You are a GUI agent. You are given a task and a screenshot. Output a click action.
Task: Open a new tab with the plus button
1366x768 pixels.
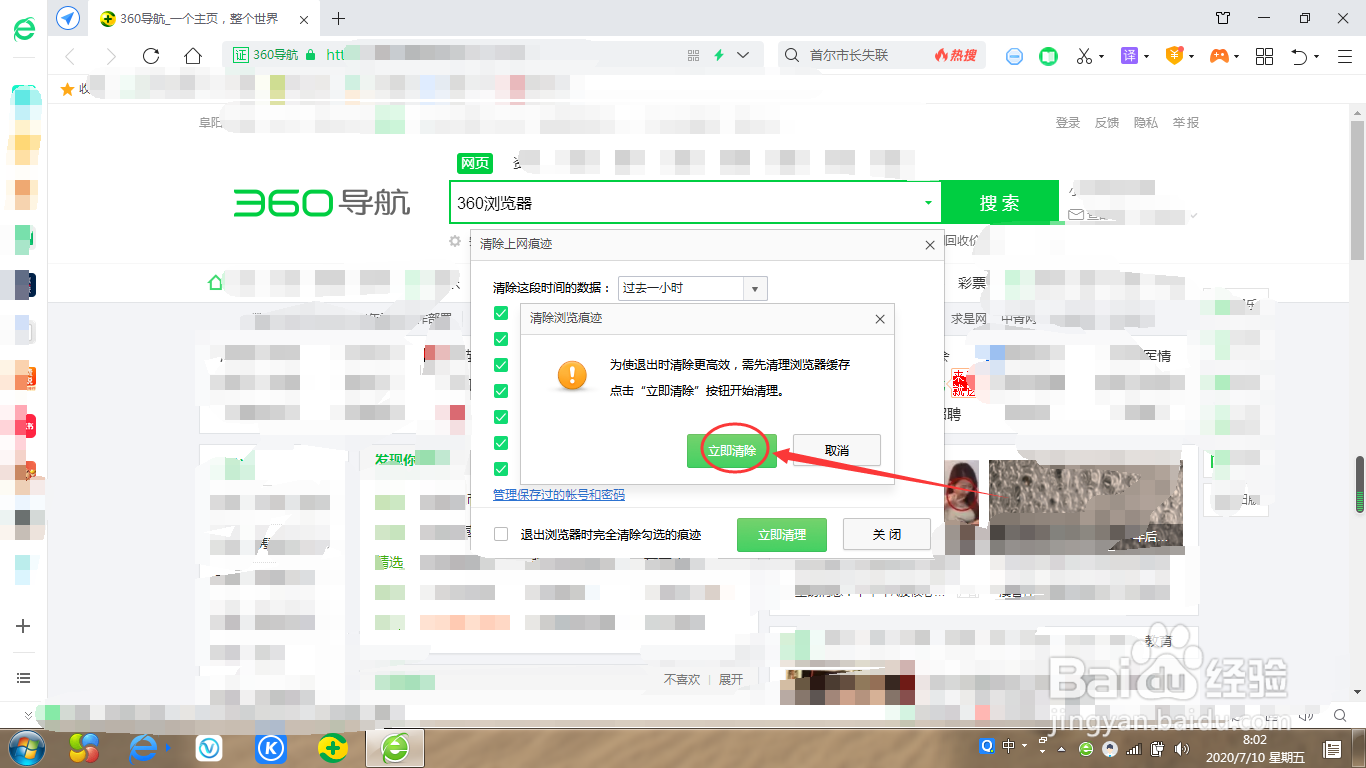338,18
